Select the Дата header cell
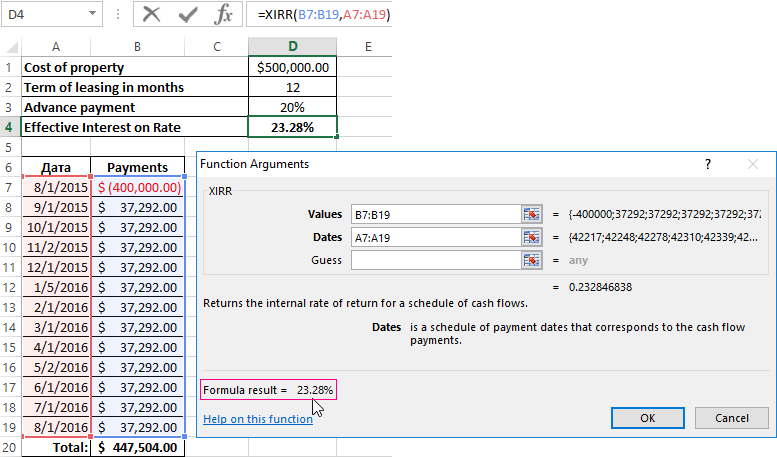Image resolution: width=777 pixels, height=457 pixels. [56, 168]
